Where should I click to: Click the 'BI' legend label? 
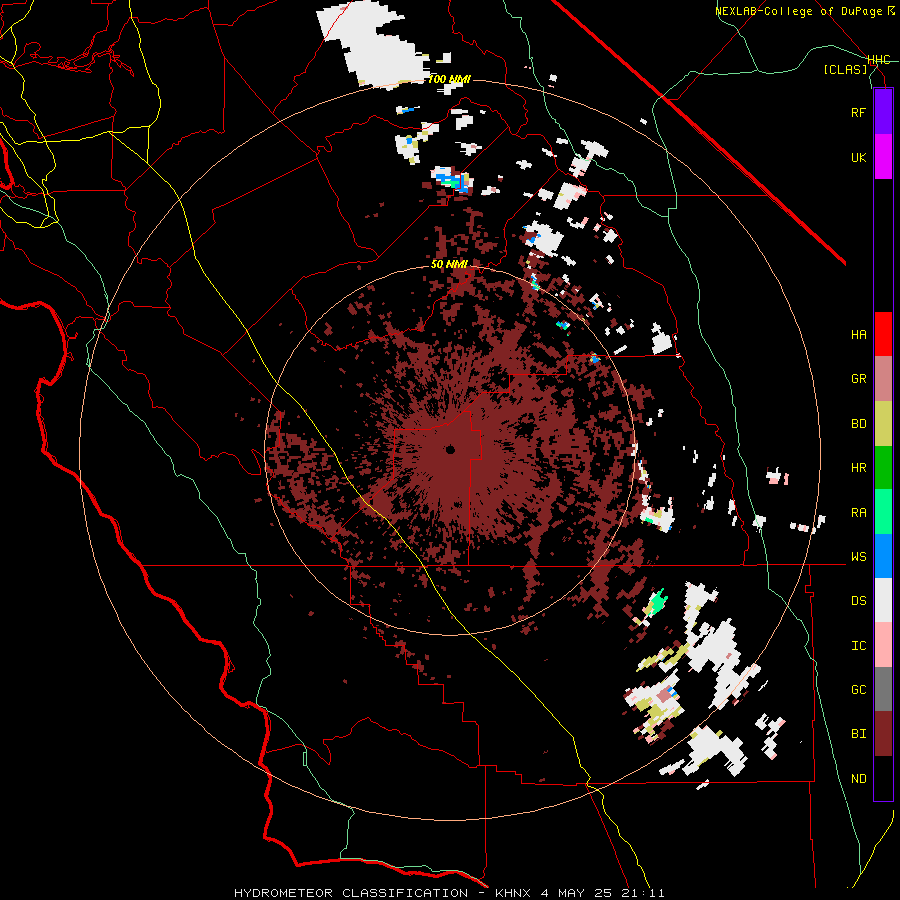858,734
